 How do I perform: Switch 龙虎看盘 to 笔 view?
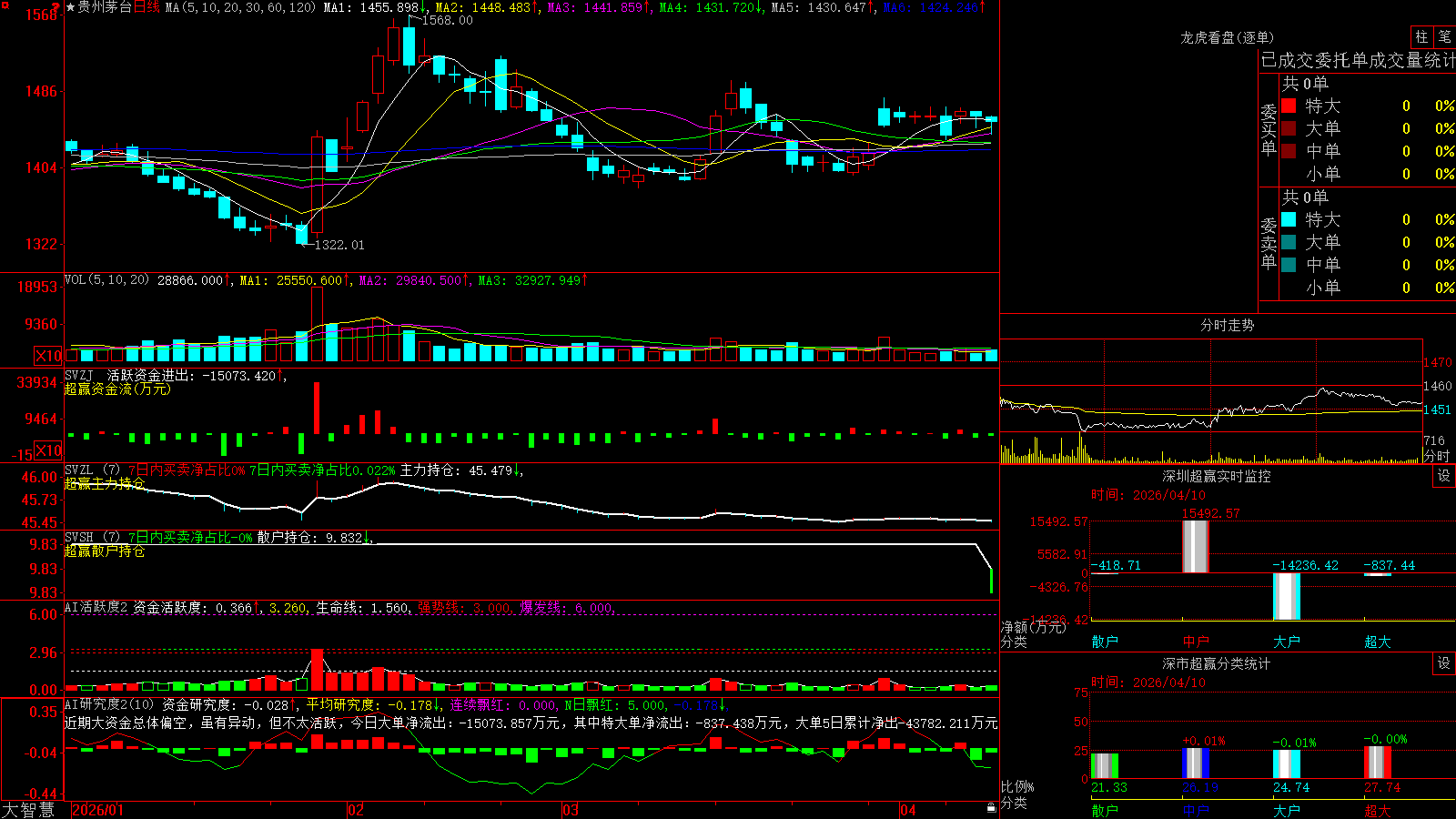[1444, 36]
